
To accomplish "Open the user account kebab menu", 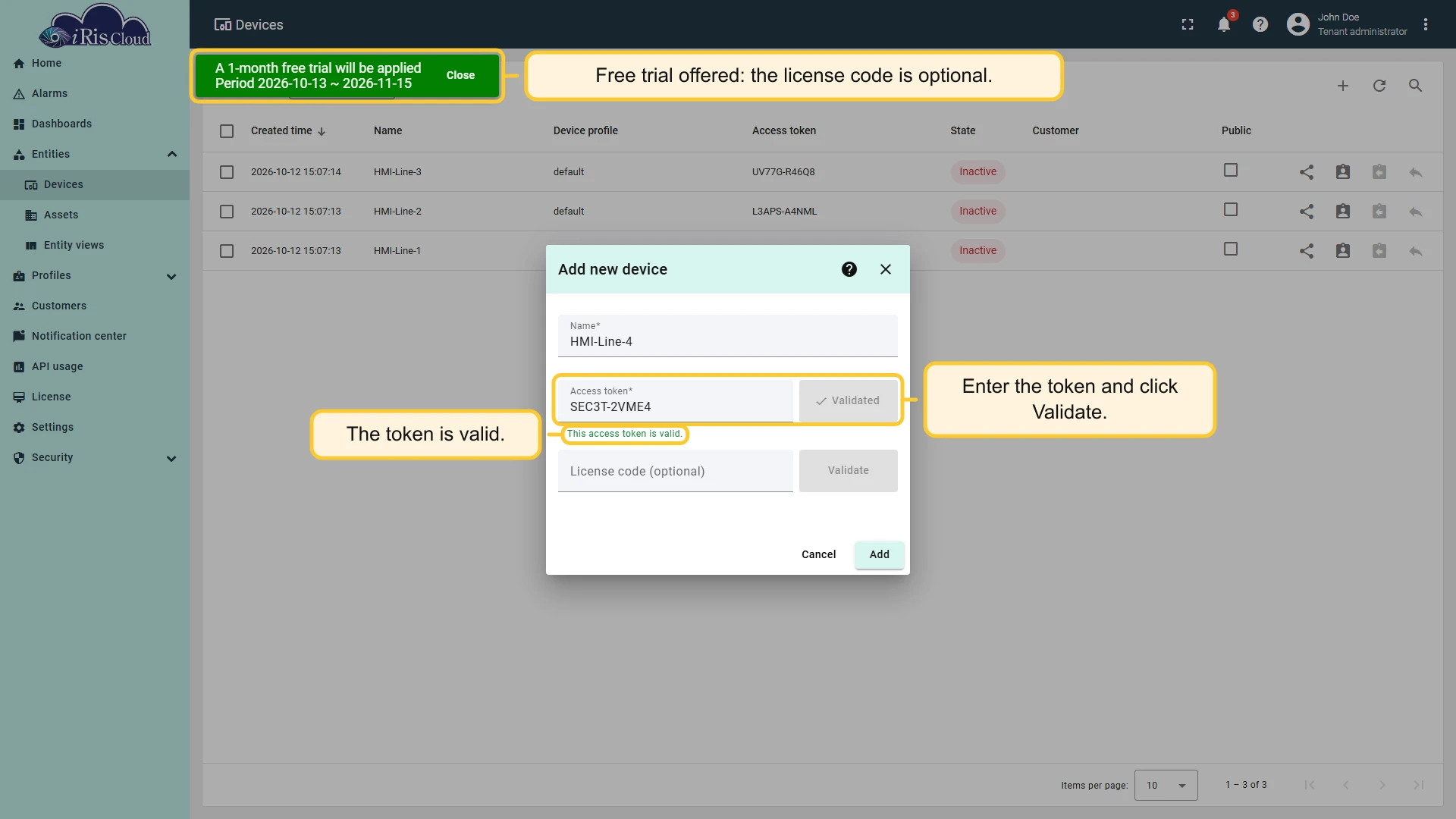I will pyautogui.click(x=1426, y=25).
